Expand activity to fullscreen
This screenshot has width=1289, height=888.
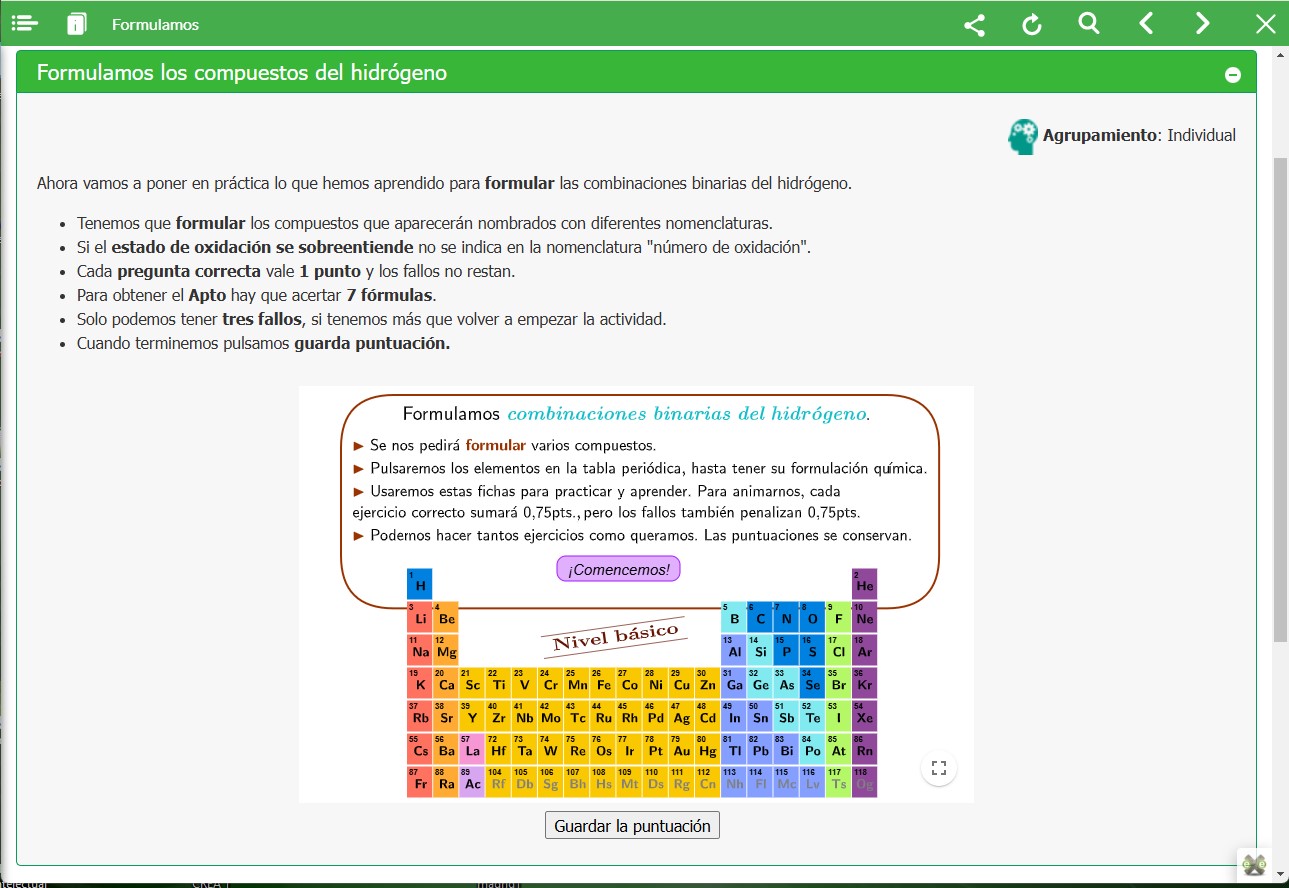938,768
